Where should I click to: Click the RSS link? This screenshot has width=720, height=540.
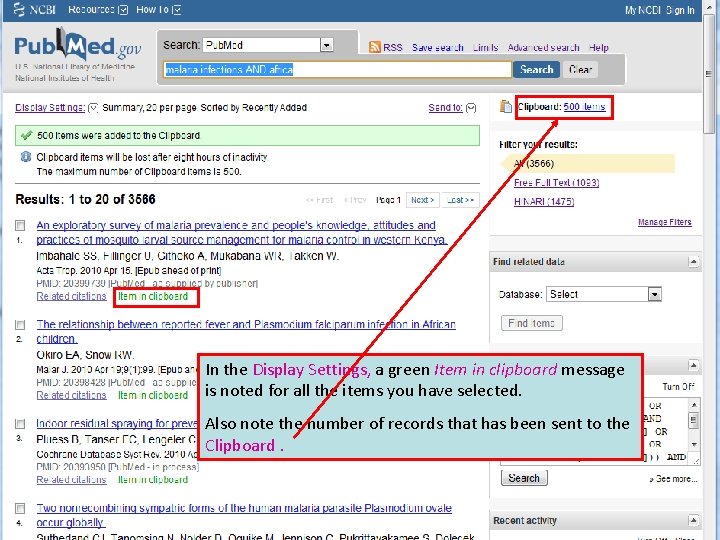click(393, 47)
